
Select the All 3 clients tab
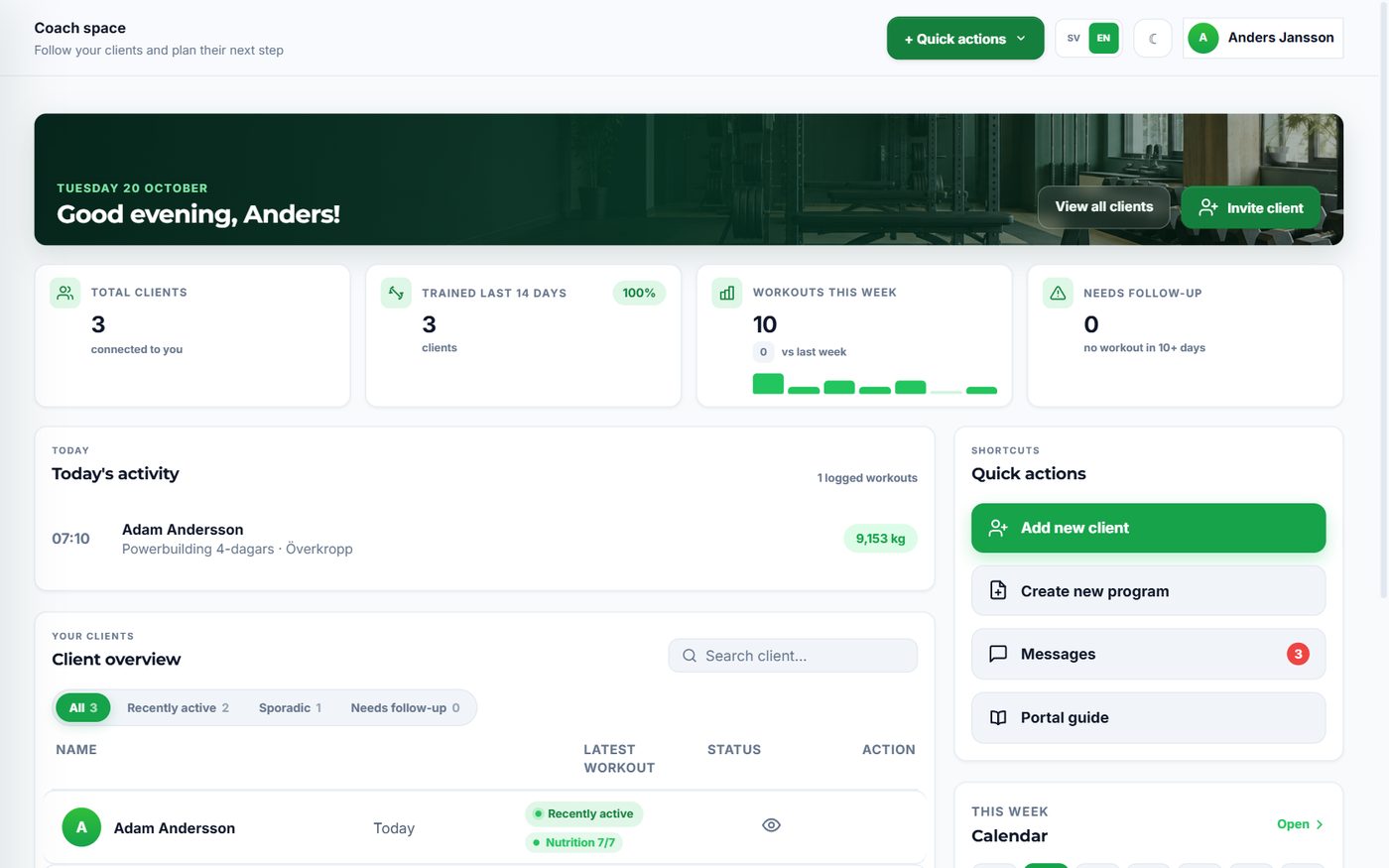(x=83, y=707)
